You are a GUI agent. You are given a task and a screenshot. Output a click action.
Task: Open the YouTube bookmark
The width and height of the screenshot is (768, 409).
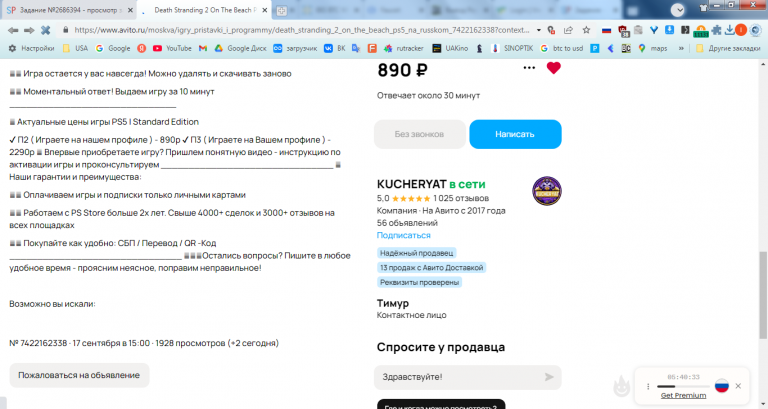[172, 48]
